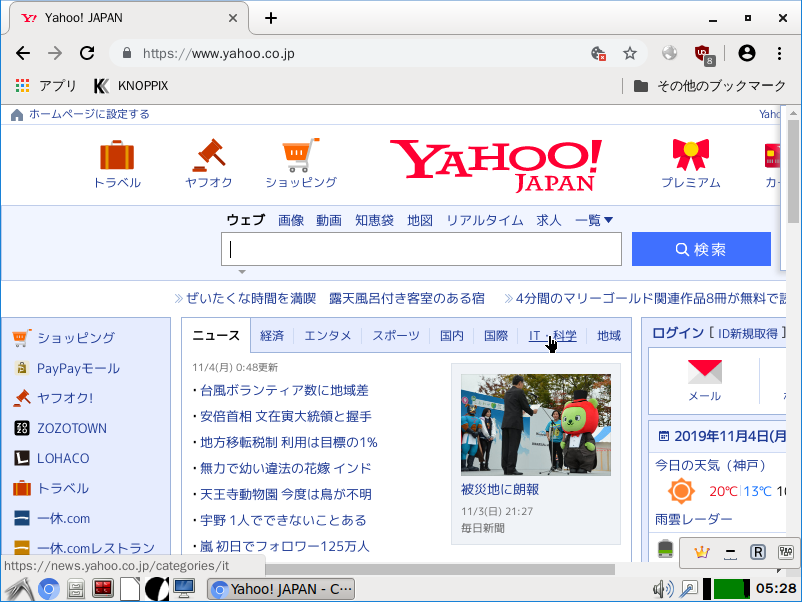802x602 pixels.
Task: Bookmark this page with the star icon
Action: coord(630,53)
